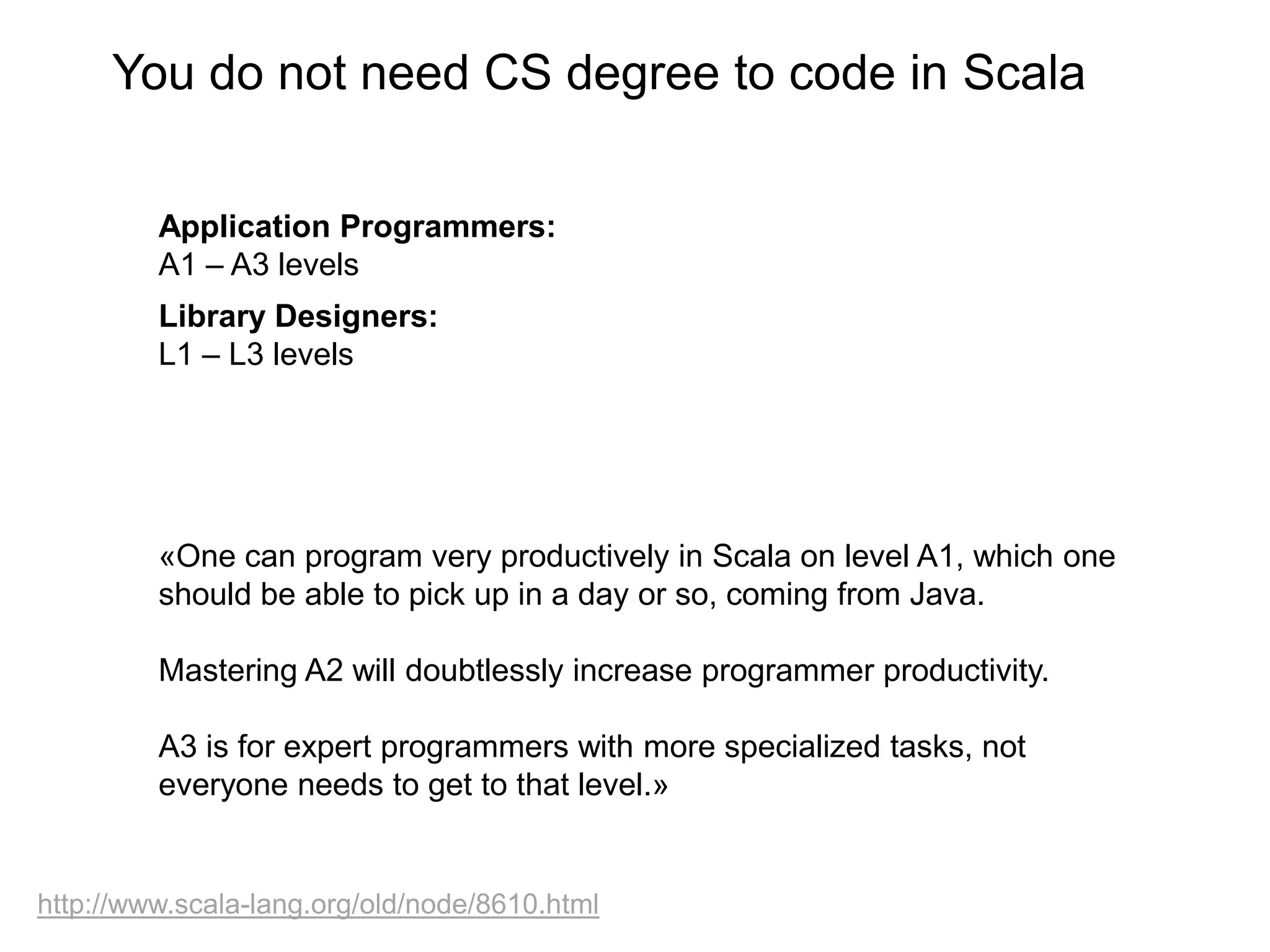This screenshot has width=1270, height=952.
Task: Click the word 'productivity.' ending the Mastering sentence
Action: click(966, 671)
